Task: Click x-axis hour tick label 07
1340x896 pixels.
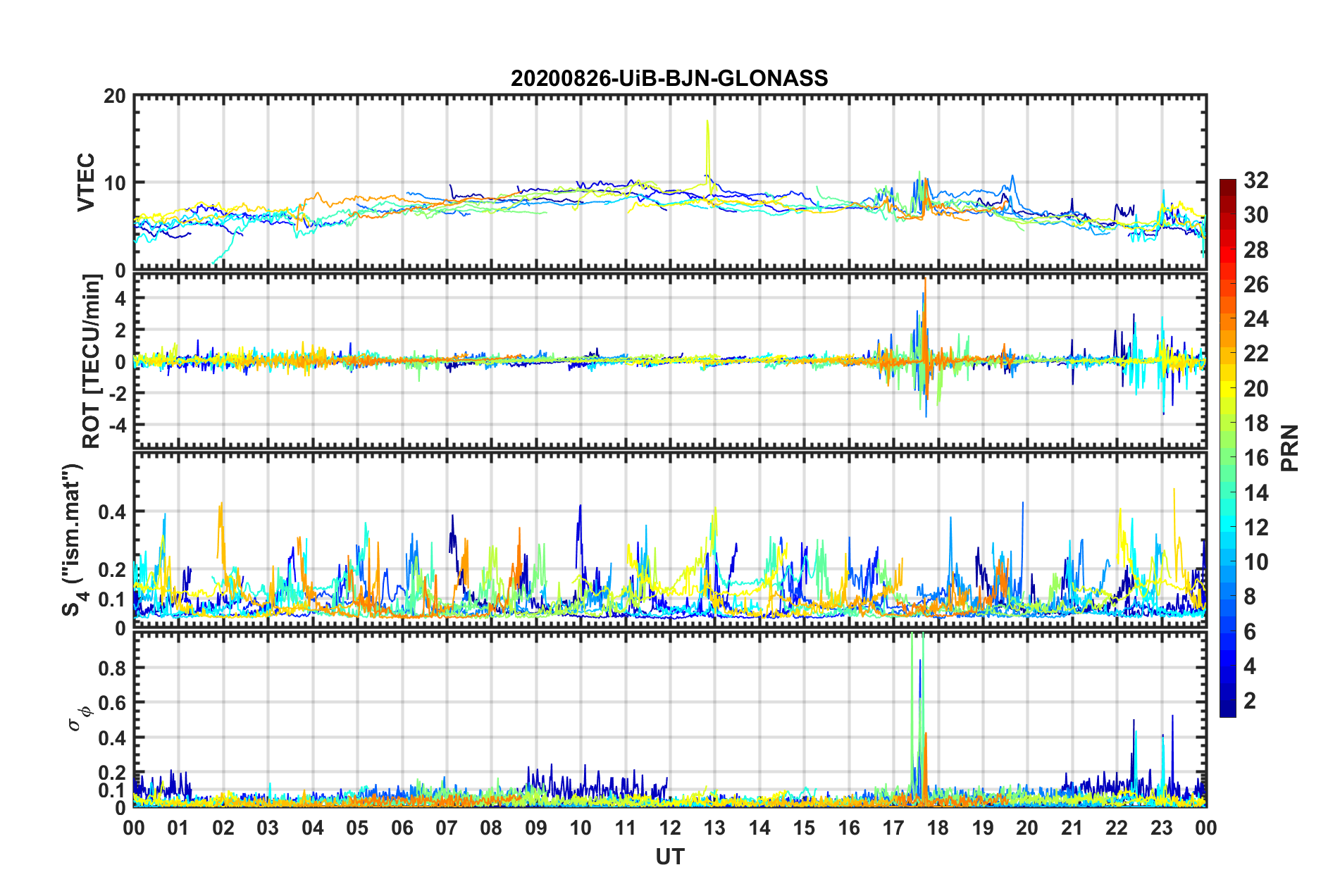Action: [x=447, y=828]
